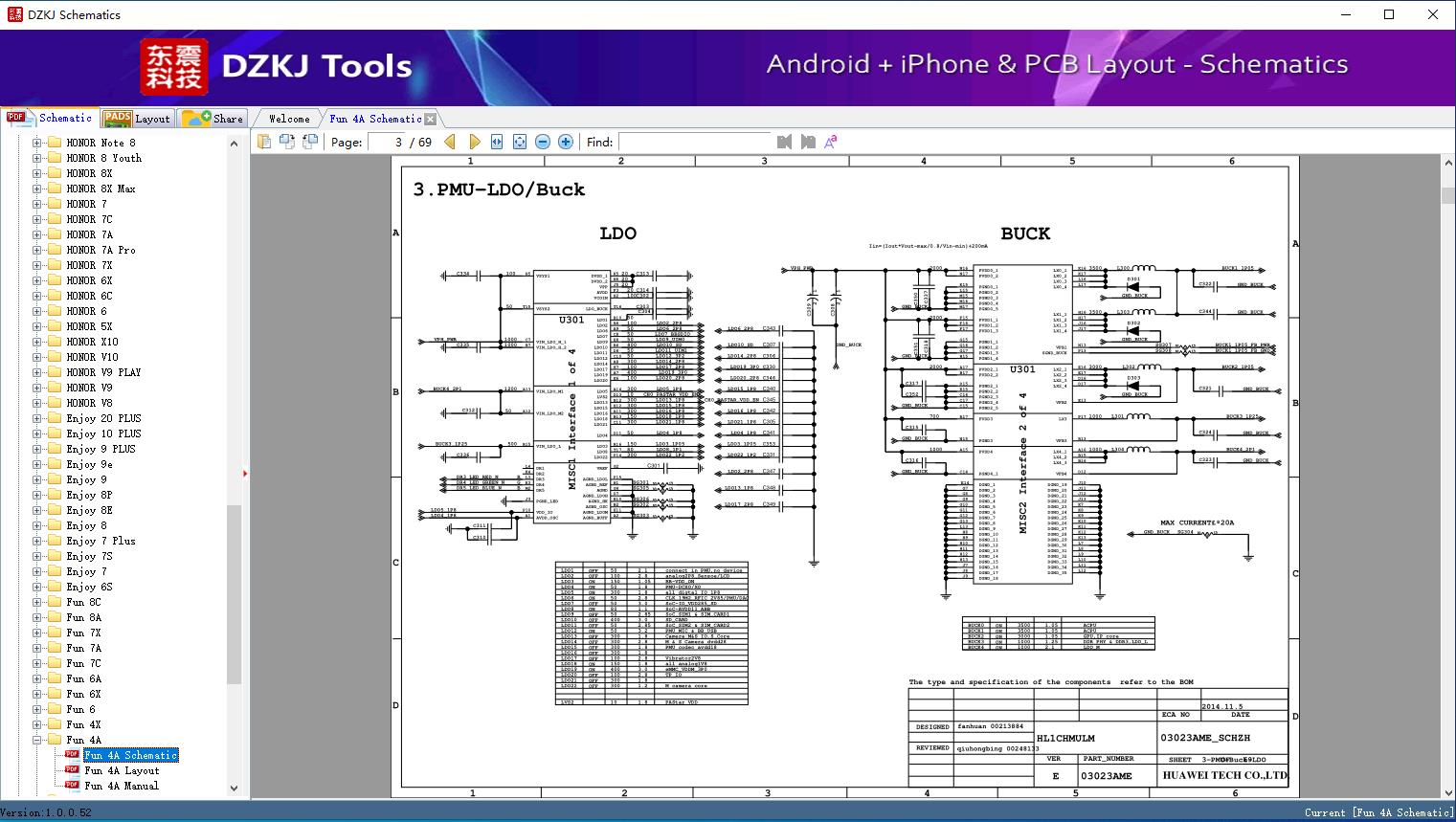Expand the HONOR 8X Max tree node
The image size is (1456, 822).
tap(37, 189)
